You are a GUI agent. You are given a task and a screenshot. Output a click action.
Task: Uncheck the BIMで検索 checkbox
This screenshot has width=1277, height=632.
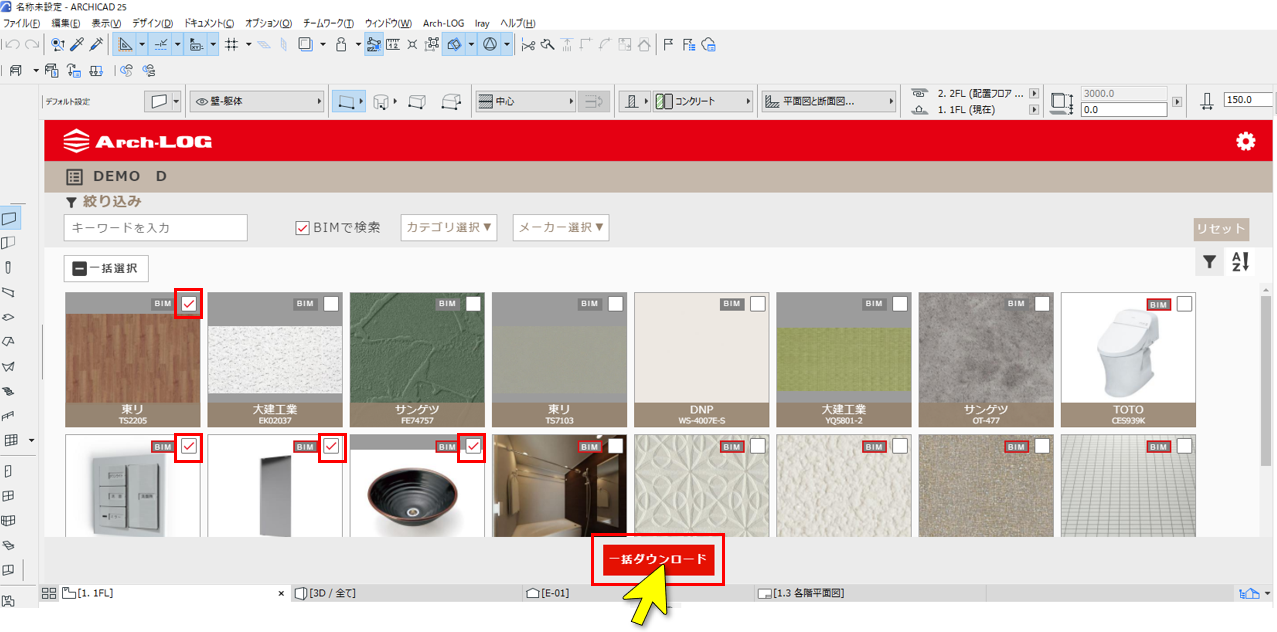tap(302, 228)
